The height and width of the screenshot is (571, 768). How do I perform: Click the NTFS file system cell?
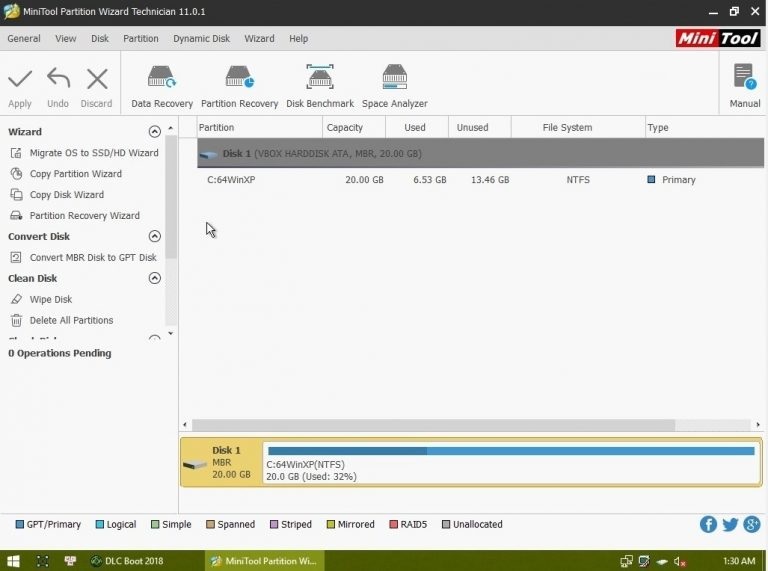coord(578,180)
